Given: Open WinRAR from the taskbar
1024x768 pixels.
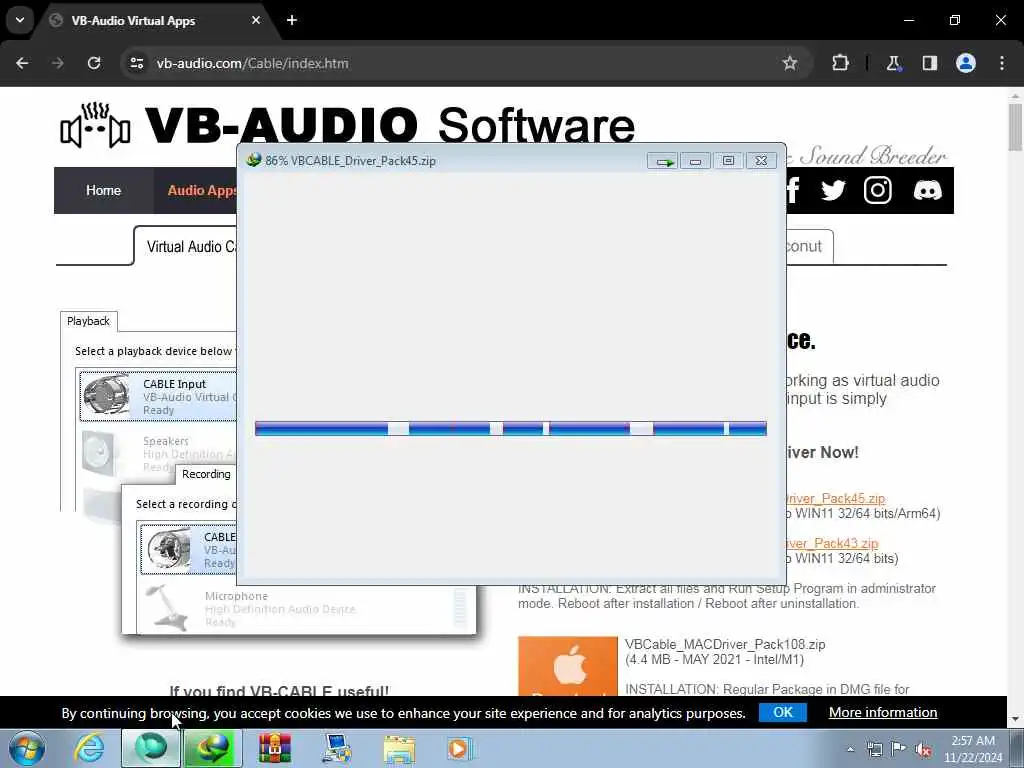Looking at the screenshot, I should tap(275, 748).
